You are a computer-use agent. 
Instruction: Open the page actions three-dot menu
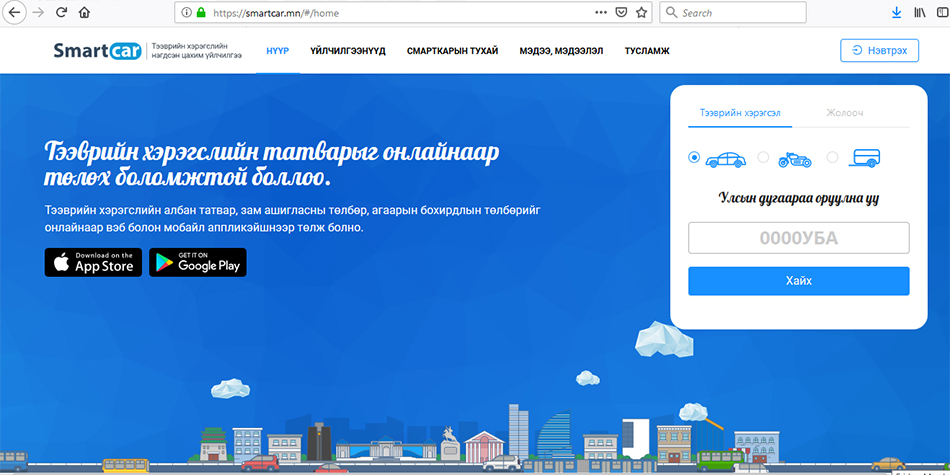[600, 13]
